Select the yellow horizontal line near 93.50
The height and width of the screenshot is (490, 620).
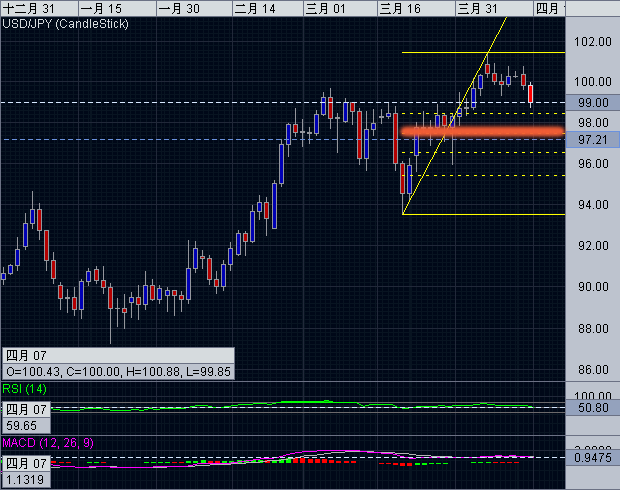click(x=483, y=214)
